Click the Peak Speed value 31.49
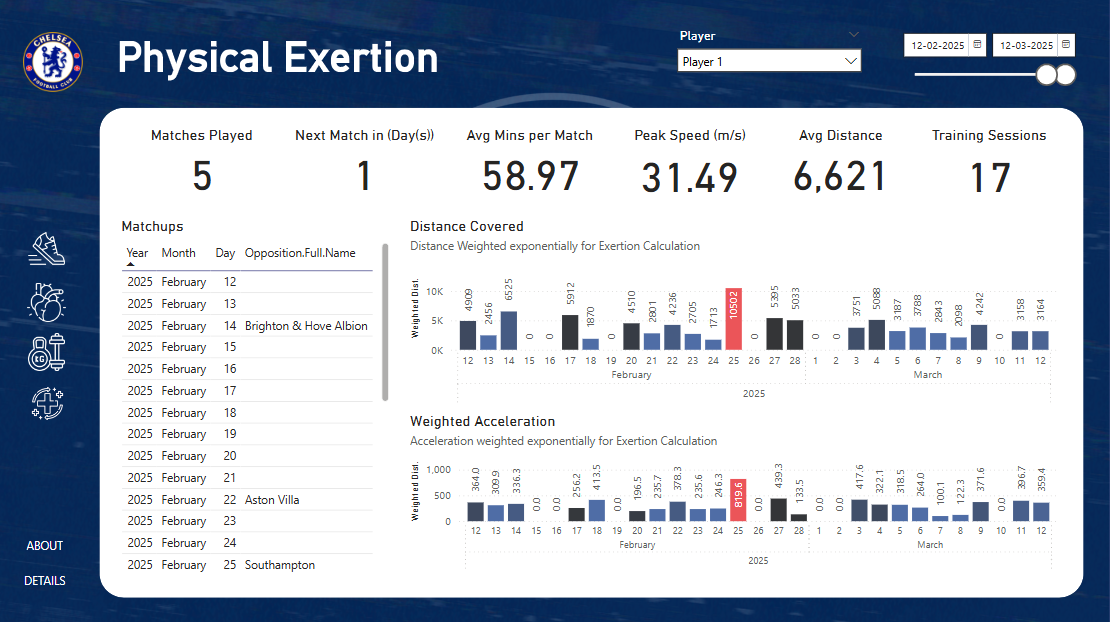 [690, 177]
